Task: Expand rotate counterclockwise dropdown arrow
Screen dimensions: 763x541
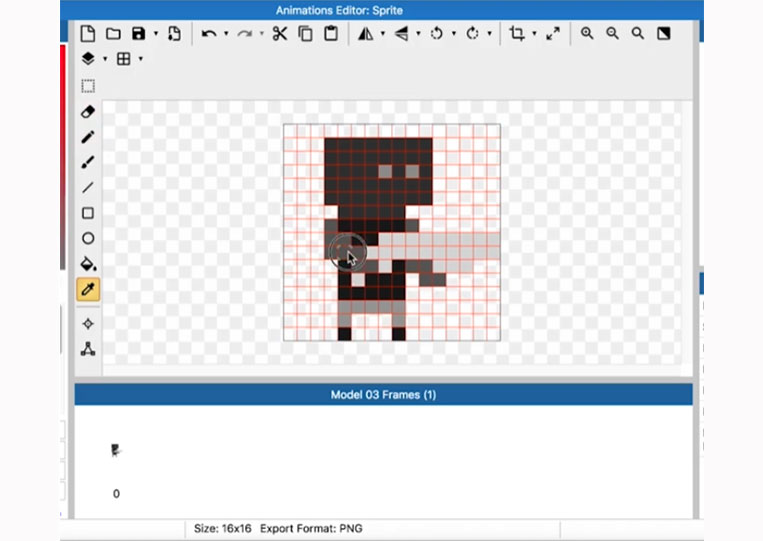Action: (x=454, y=34)
